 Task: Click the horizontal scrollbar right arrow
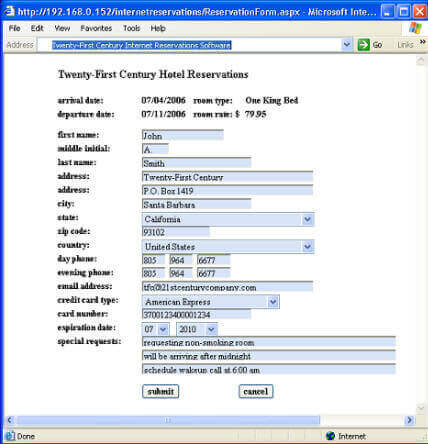tap(410, 420)
